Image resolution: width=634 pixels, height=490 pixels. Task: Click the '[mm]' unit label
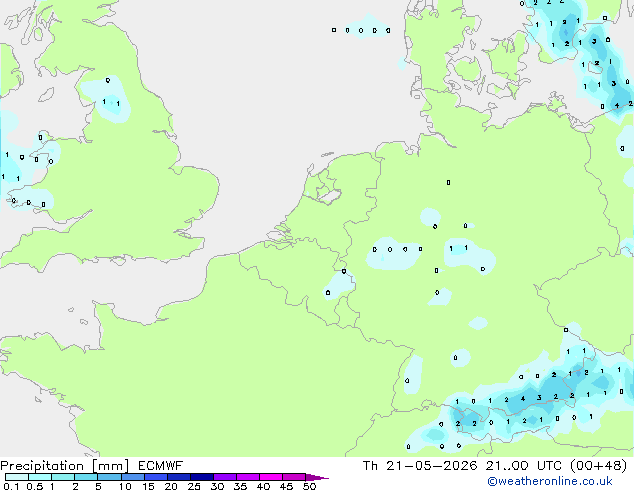coord(110,466)
